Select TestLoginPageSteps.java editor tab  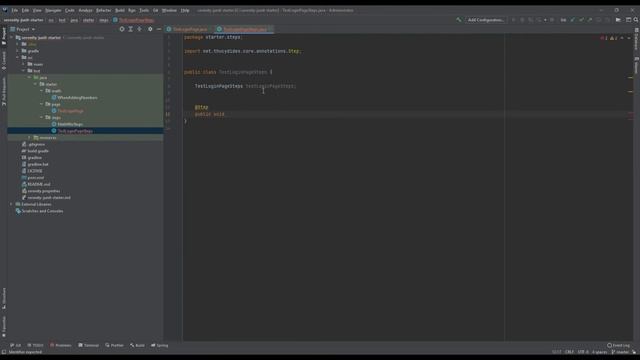pos(244,29)
